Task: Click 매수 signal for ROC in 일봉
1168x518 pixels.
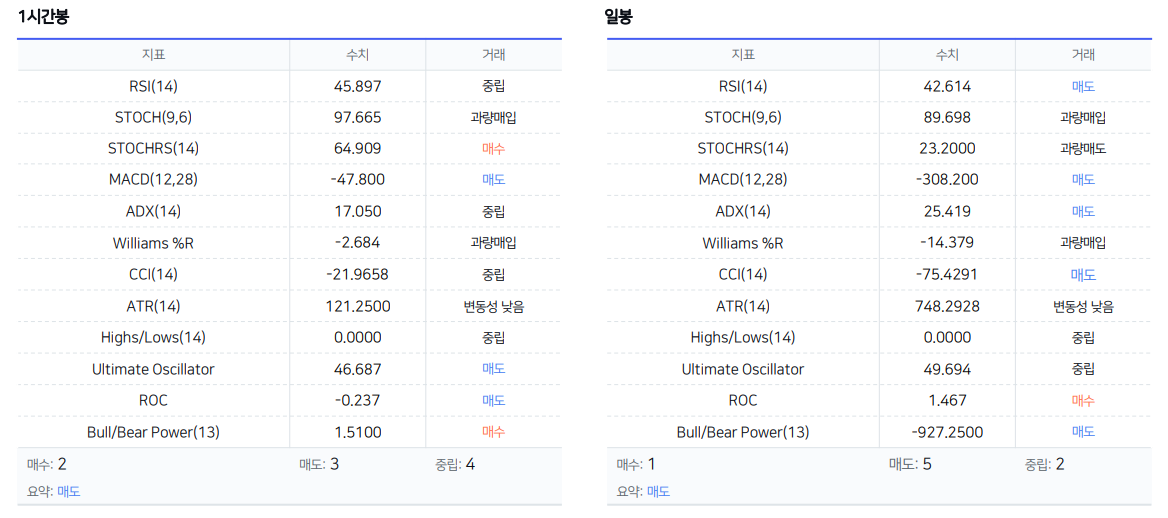Action: (x=1083, y=400)
